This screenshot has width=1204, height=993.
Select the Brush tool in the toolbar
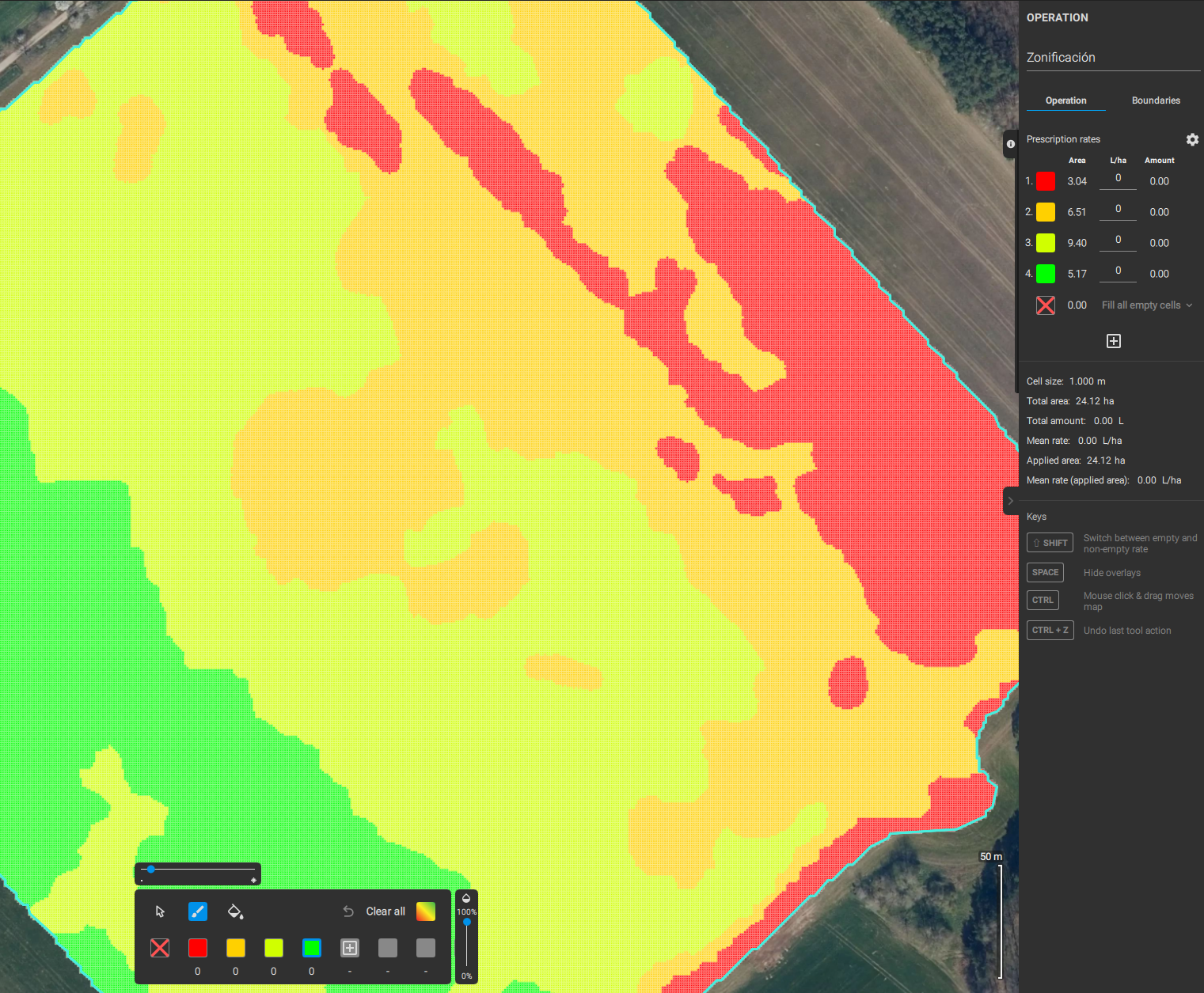click(197, 911)
